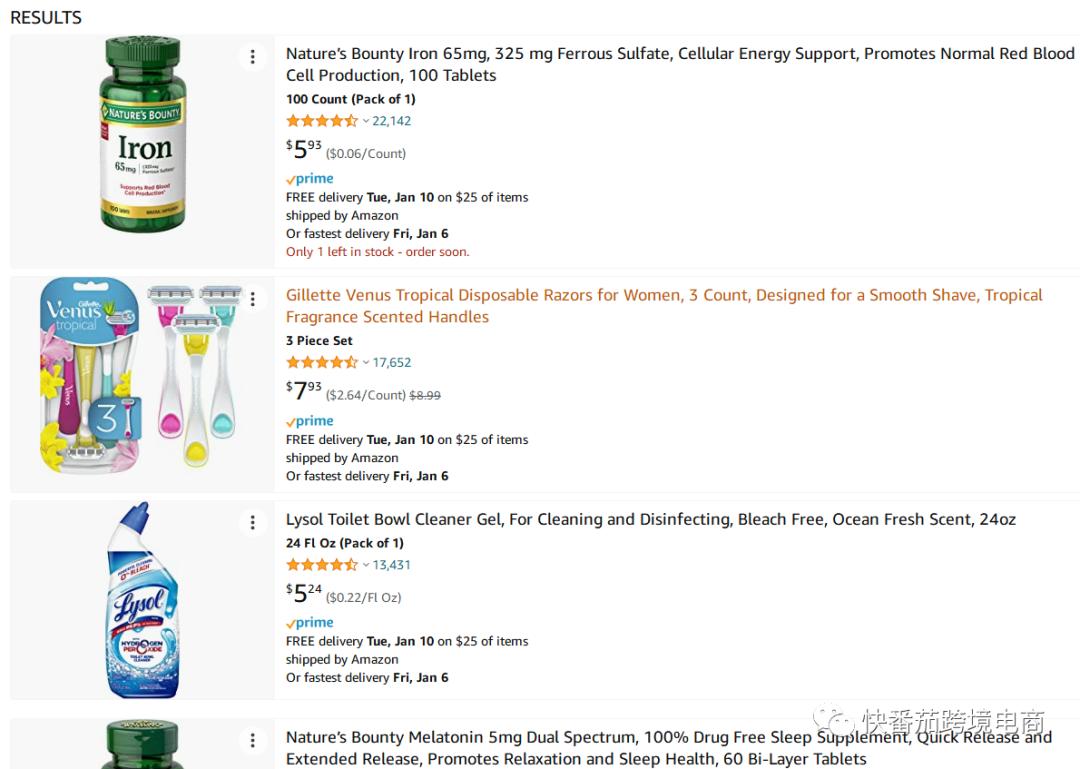The height and width of the screenshot is (769, 1080).
Task: Expand rating breakdown arrow for Lysol cleaner
Action: pos(366,565)
